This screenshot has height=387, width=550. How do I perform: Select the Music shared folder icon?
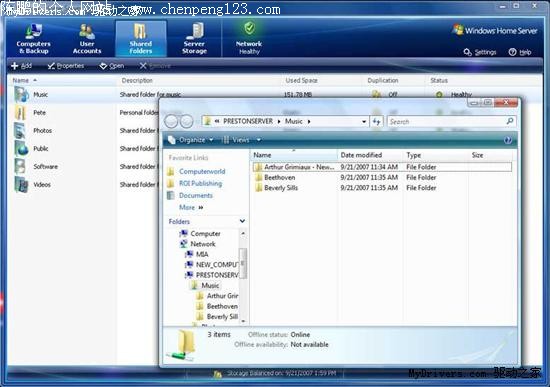point(21,94)
